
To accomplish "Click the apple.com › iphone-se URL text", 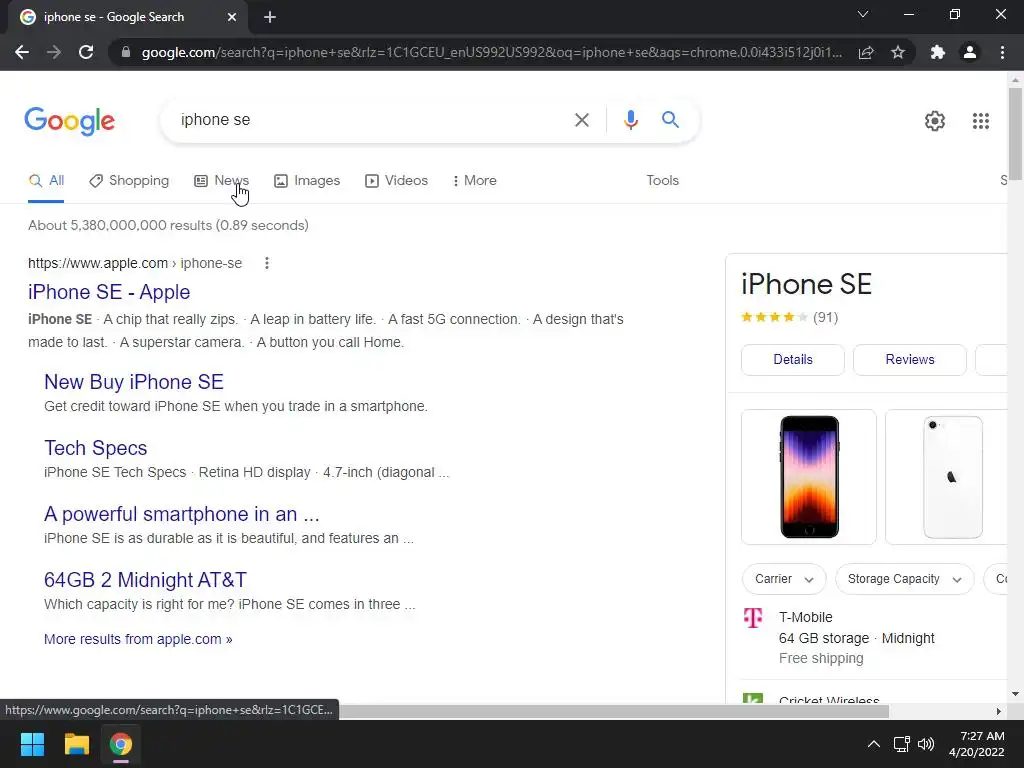I will [135, 263].
